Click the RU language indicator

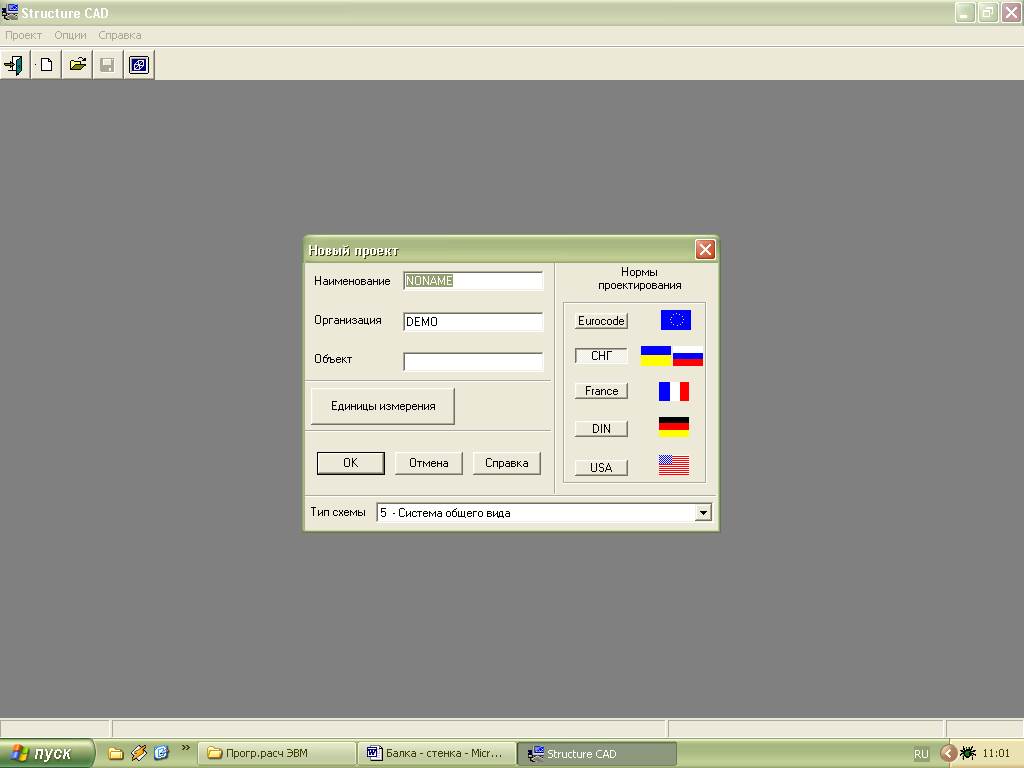click(921, 754)
